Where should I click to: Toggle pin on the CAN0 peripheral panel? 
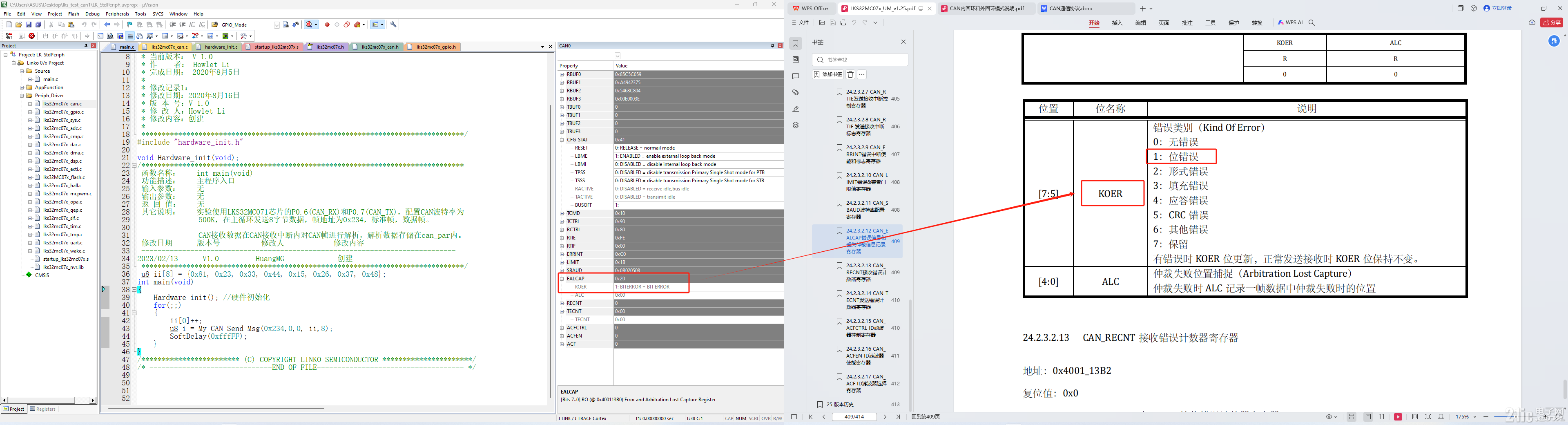(772, 46)
